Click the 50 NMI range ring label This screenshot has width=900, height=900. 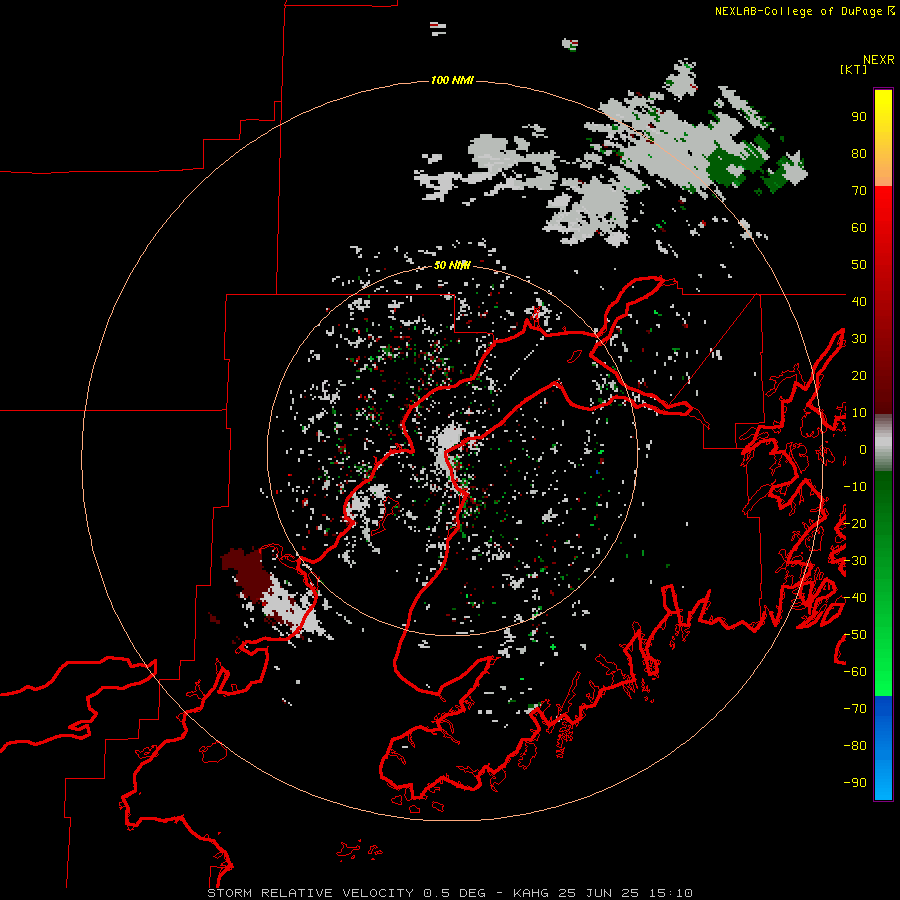tap(452, 265)
